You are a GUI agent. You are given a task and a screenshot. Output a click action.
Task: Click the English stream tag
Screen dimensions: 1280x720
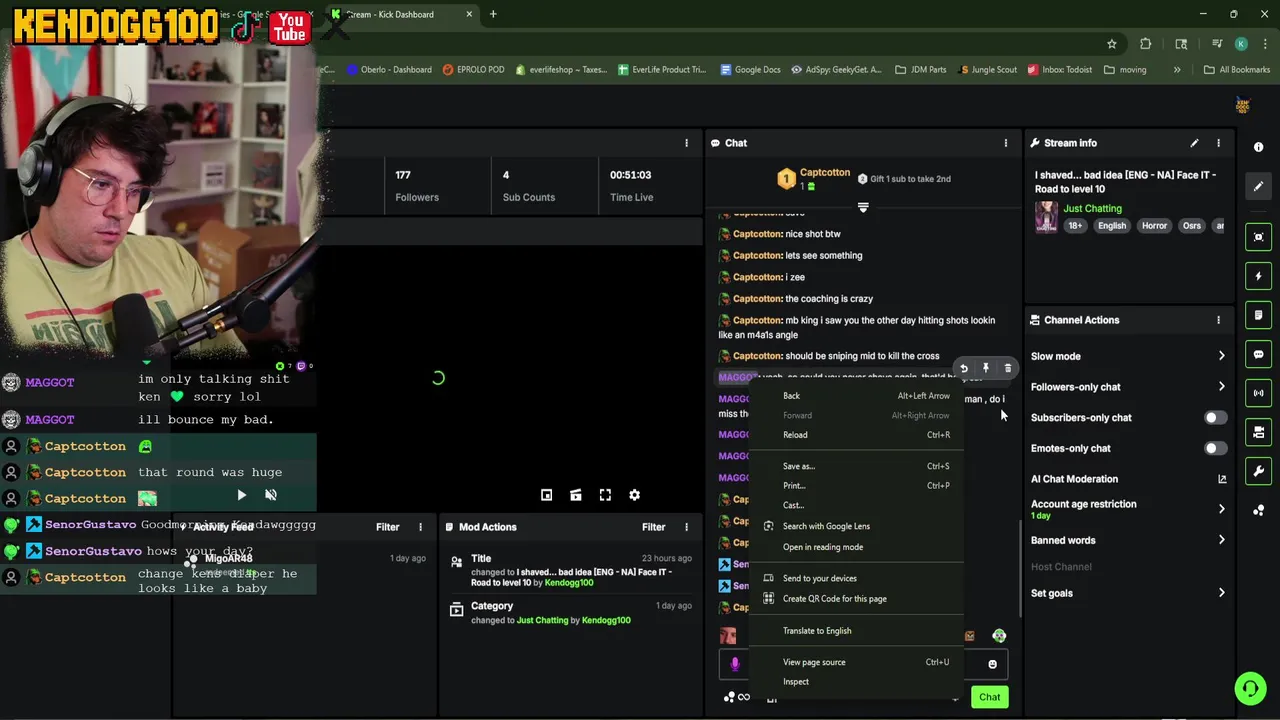coord(1112,226)
